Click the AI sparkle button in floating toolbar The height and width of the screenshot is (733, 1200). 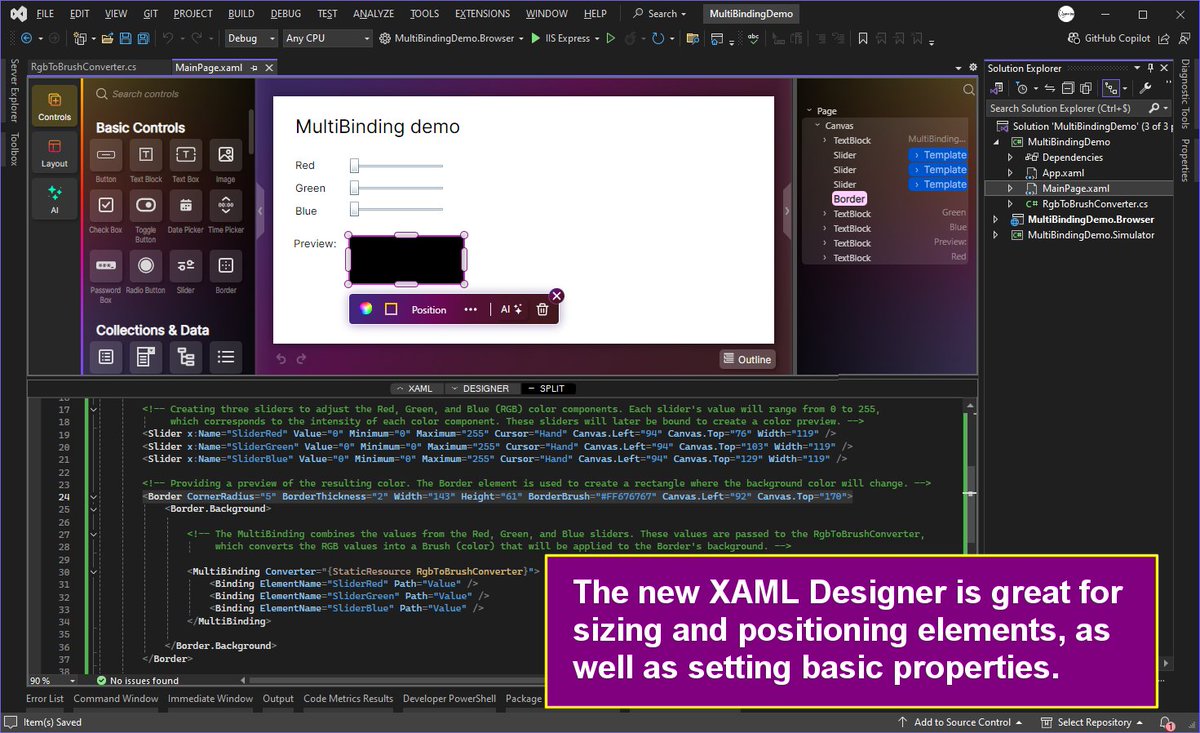click(x=511, y=309)
